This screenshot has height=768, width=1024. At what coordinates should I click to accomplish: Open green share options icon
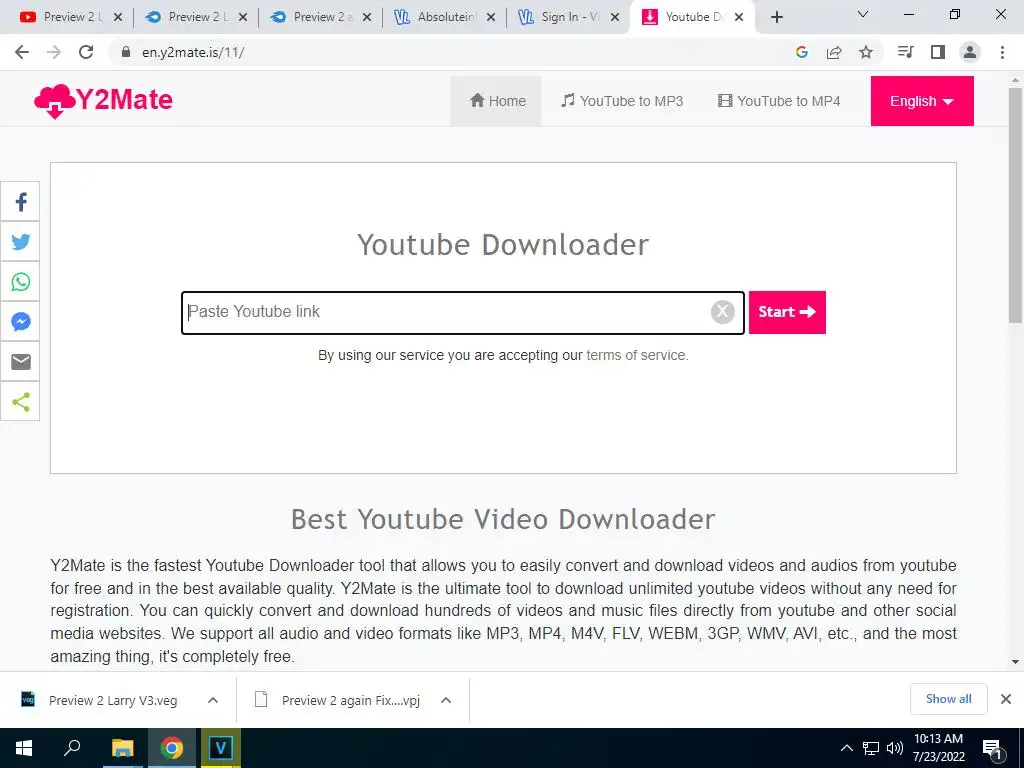pos(20,402)
